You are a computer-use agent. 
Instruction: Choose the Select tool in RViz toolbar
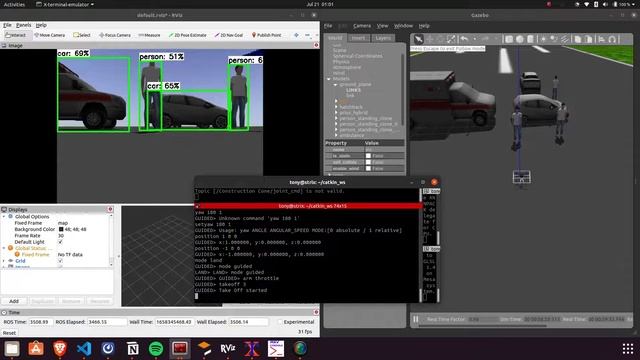82,35
